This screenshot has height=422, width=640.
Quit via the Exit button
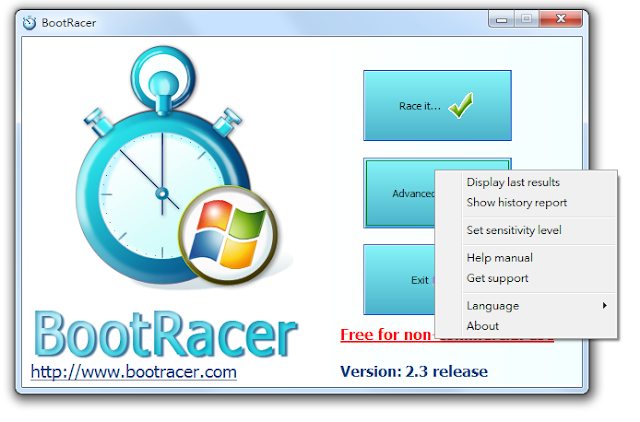tap(400, 280)
